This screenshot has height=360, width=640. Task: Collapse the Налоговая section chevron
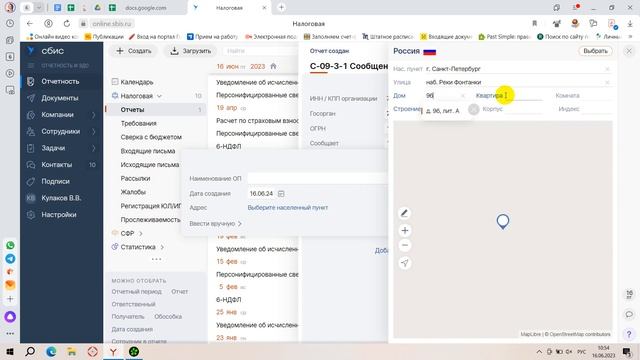[x=159, y=96]
